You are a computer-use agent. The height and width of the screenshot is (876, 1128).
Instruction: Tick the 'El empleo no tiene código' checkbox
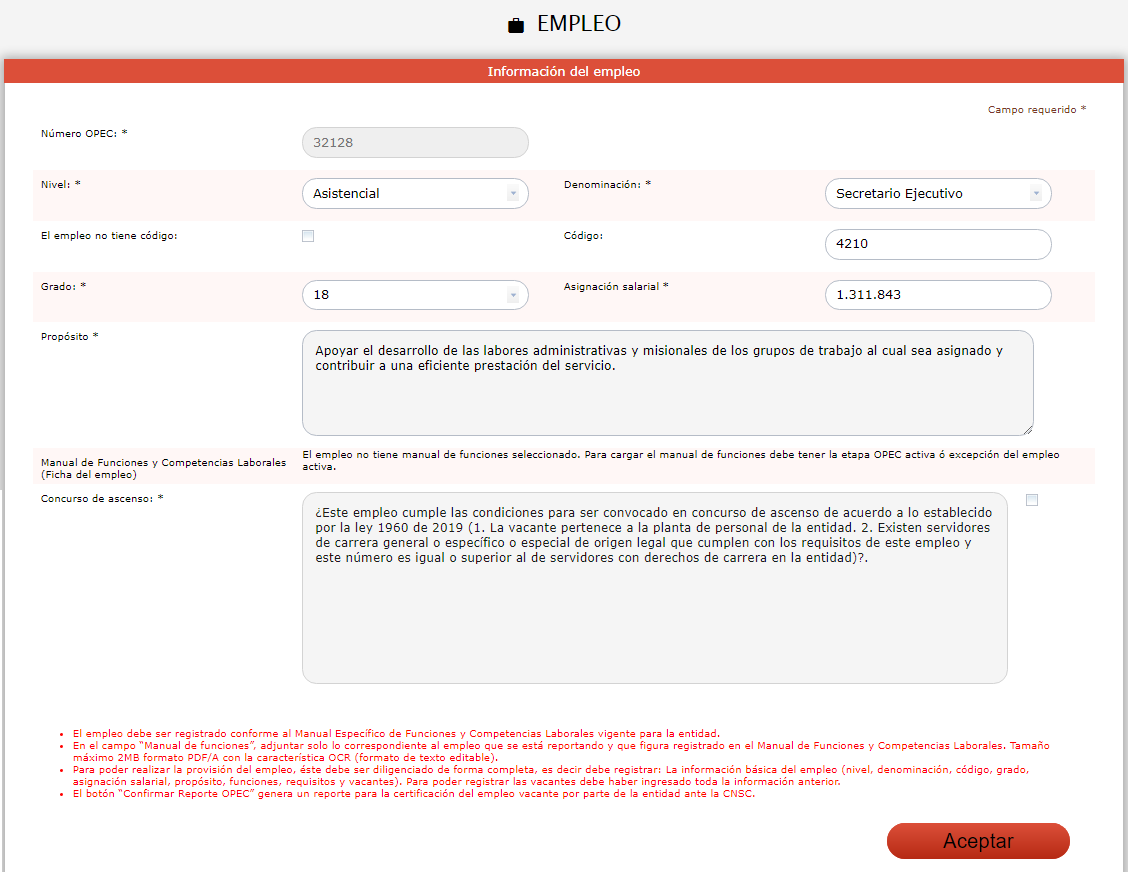[x=308, y=236]
